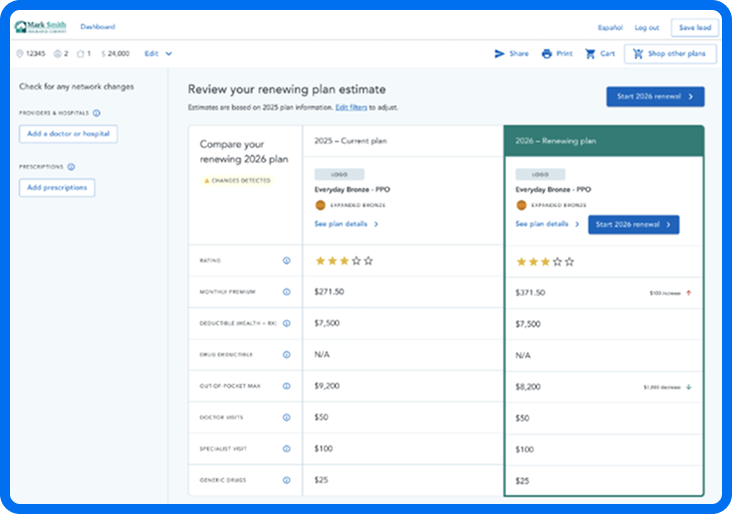The image size is (732, 514).
Task: Click info icon next to Out-of-Pocket Max
Action: (x=286, y=387)
